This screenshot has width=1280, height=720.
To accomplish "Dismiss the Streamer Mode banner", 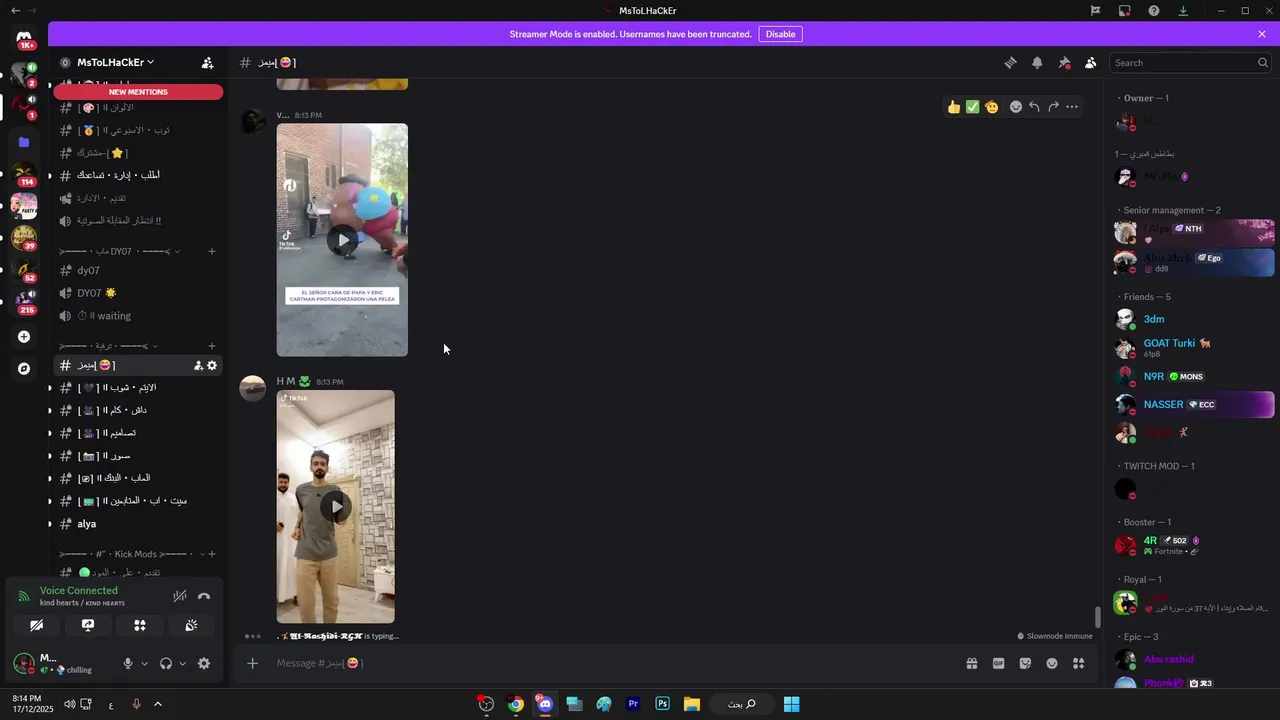I will 1262,34.
